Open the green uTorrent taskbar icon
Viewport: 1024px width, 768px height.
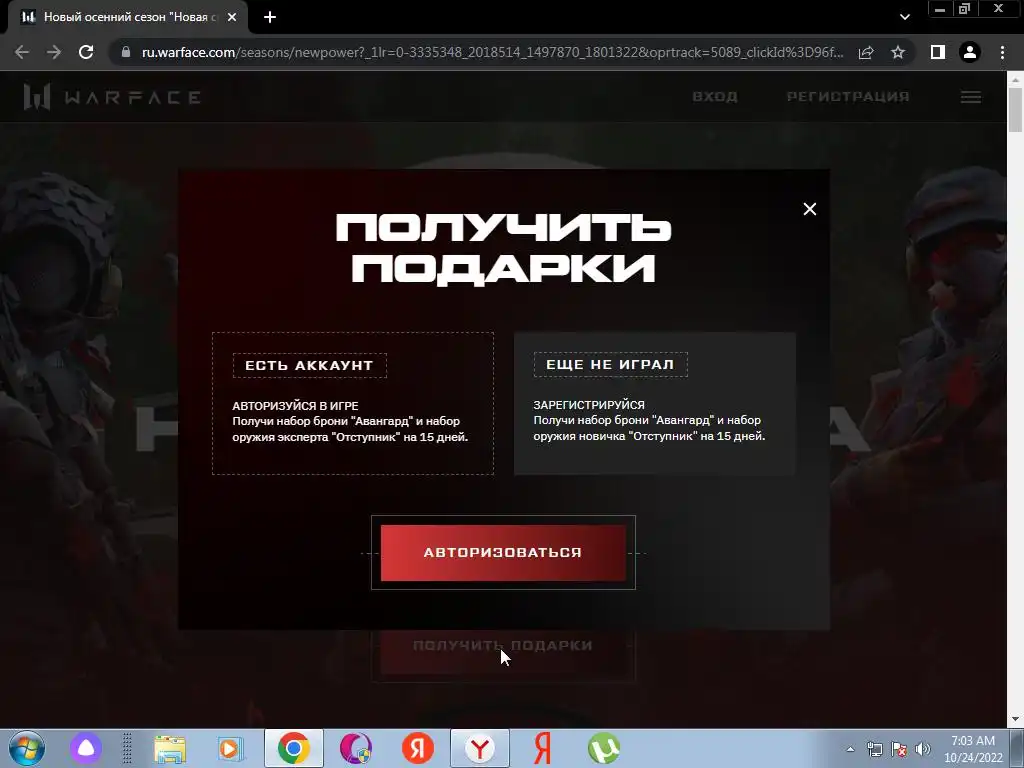point(603,748)
